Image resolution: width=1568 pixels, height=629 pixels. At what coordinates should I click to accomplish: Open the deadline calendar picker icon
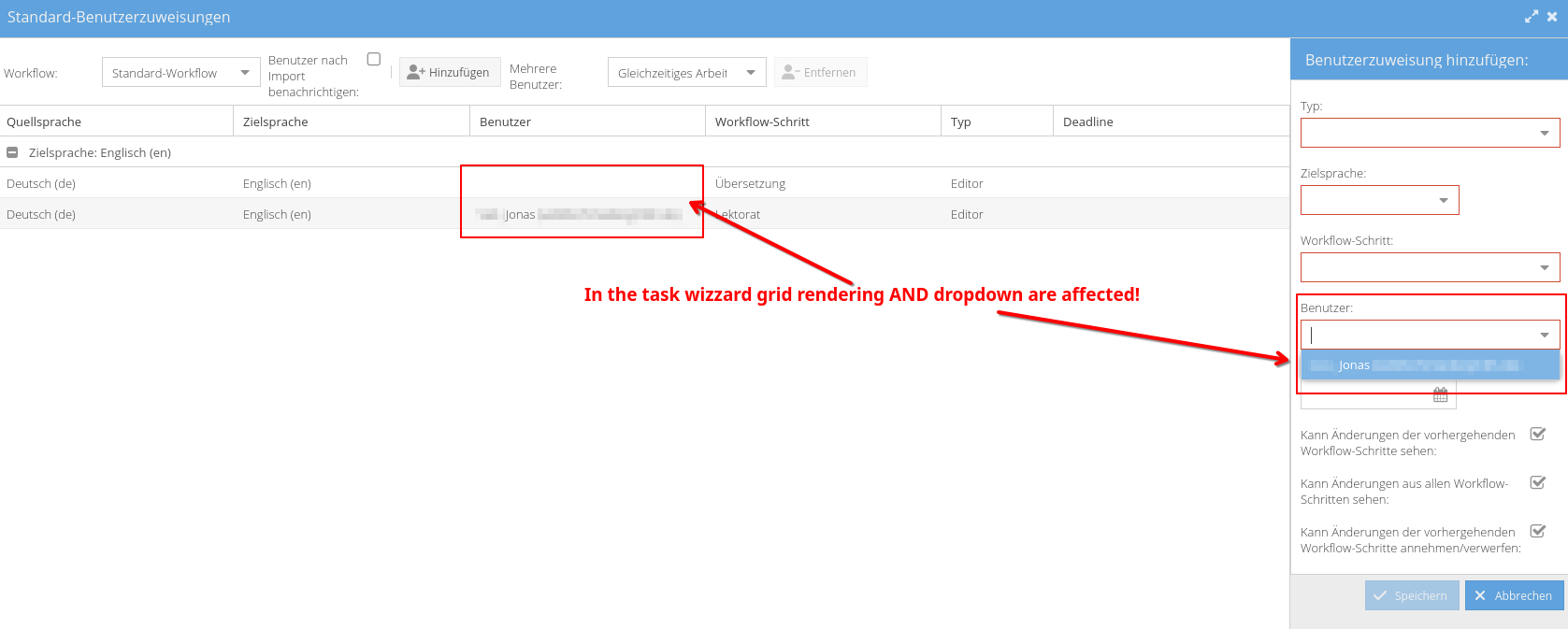coord(1440,395)
